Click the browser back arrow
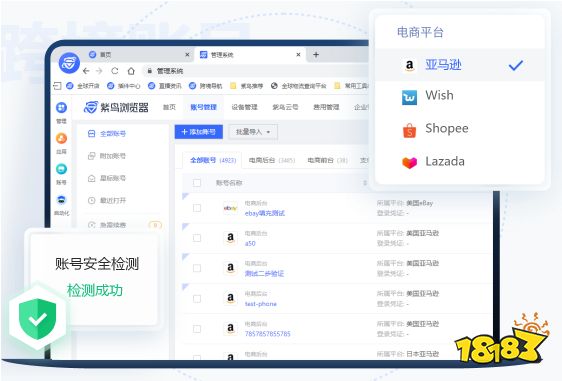 tap(86, 71)
